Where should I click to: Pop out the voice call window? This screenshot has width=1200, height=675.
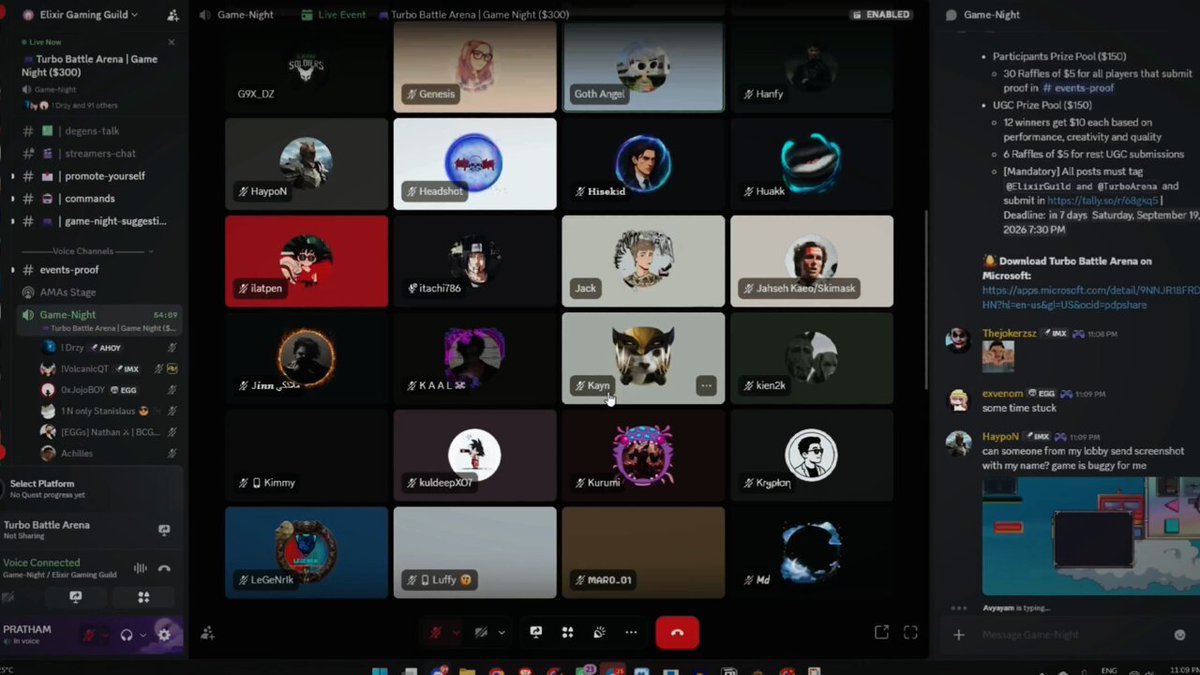pyautogui.click(x=881, y=632)
